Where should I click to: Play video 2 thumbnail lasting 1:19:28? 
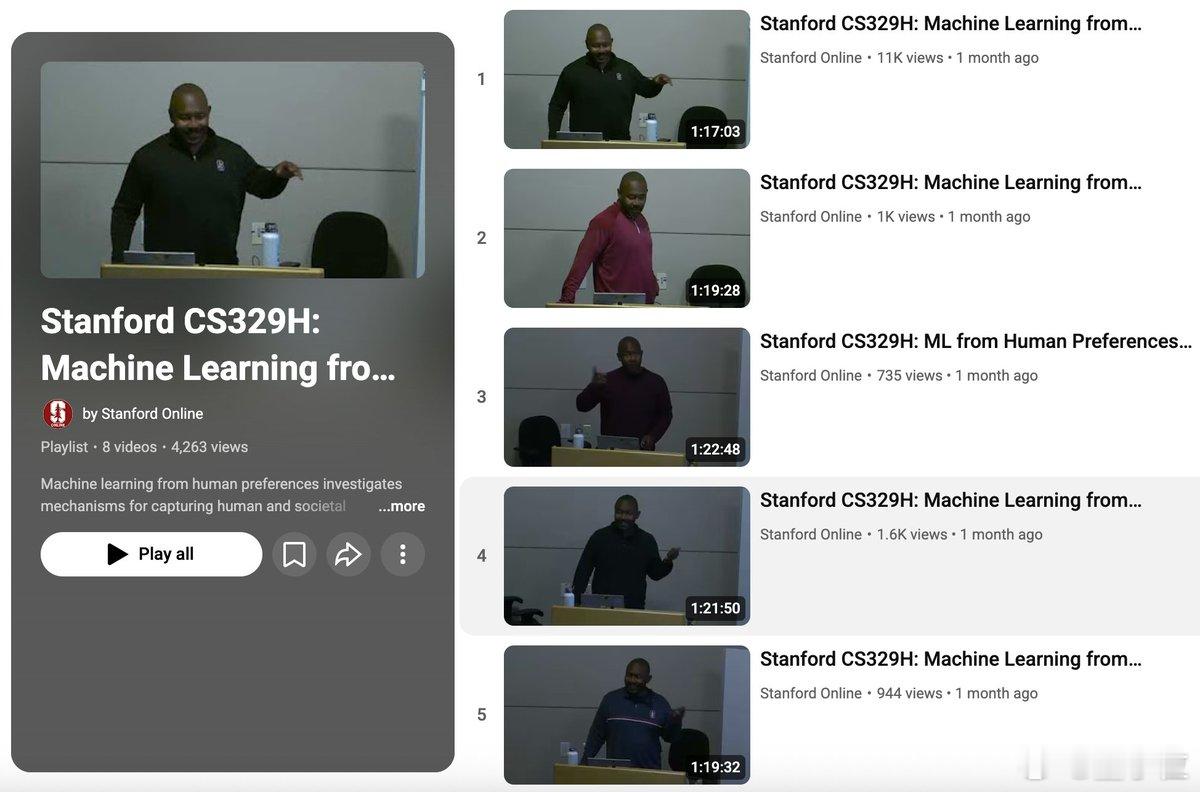627,238
